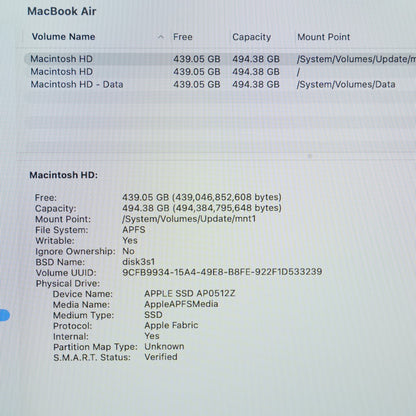The image size is (416, 416).
Task: Click the Protocol value Apple Fabric
Action: 171,325
